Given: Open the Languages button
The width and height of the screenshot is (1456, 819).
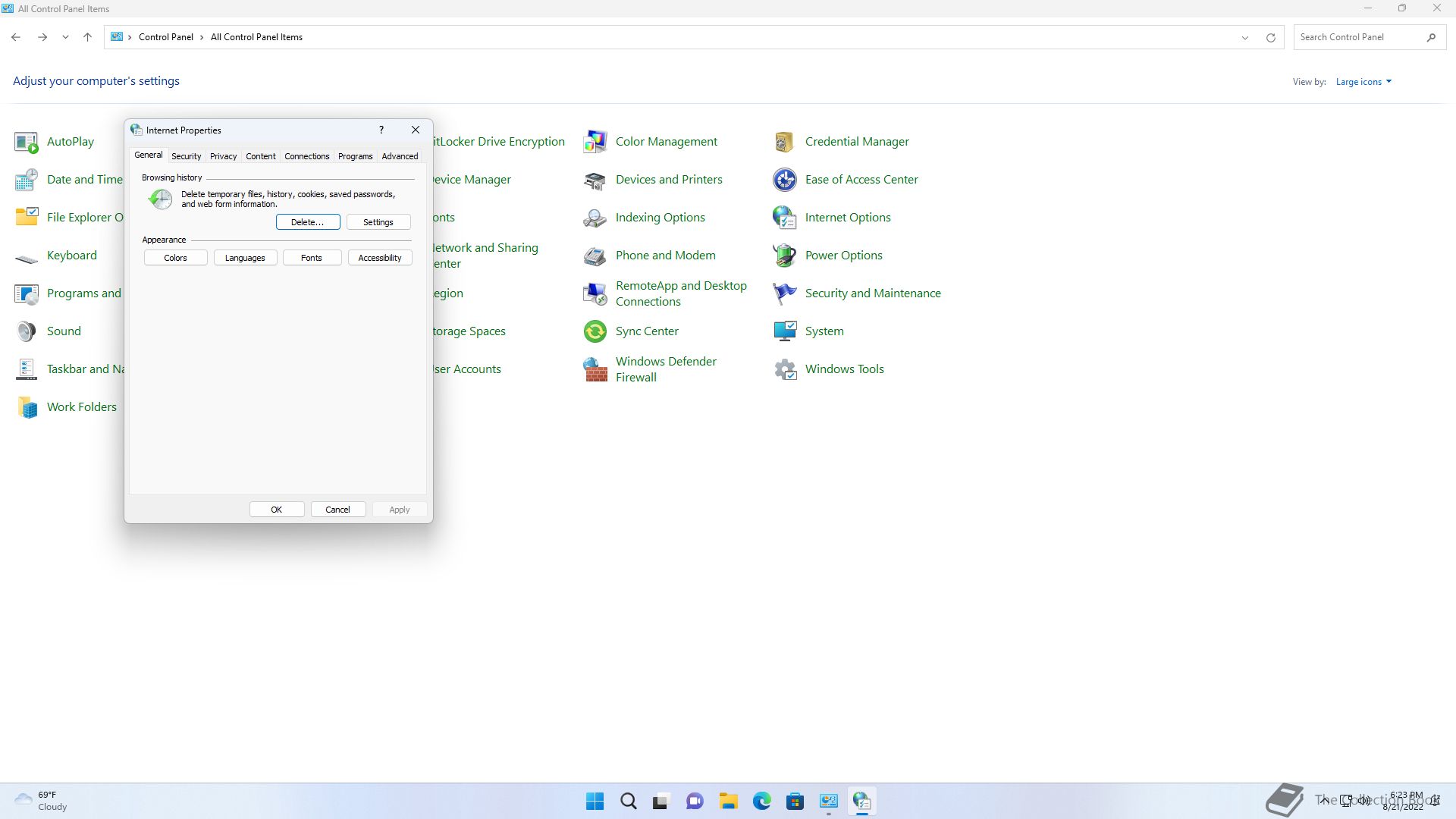Looking at the screenshot, I should (x=245, y=258).
